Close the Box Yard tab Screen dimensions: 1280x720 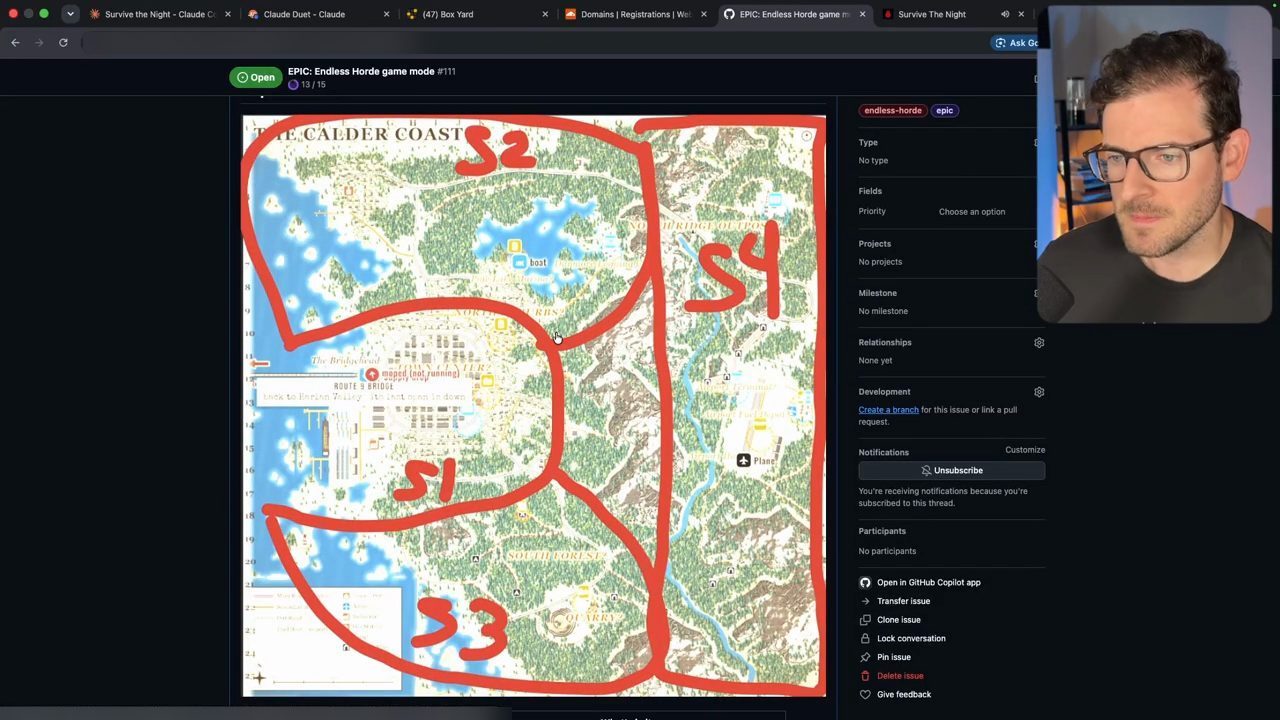tap(545, 14)
